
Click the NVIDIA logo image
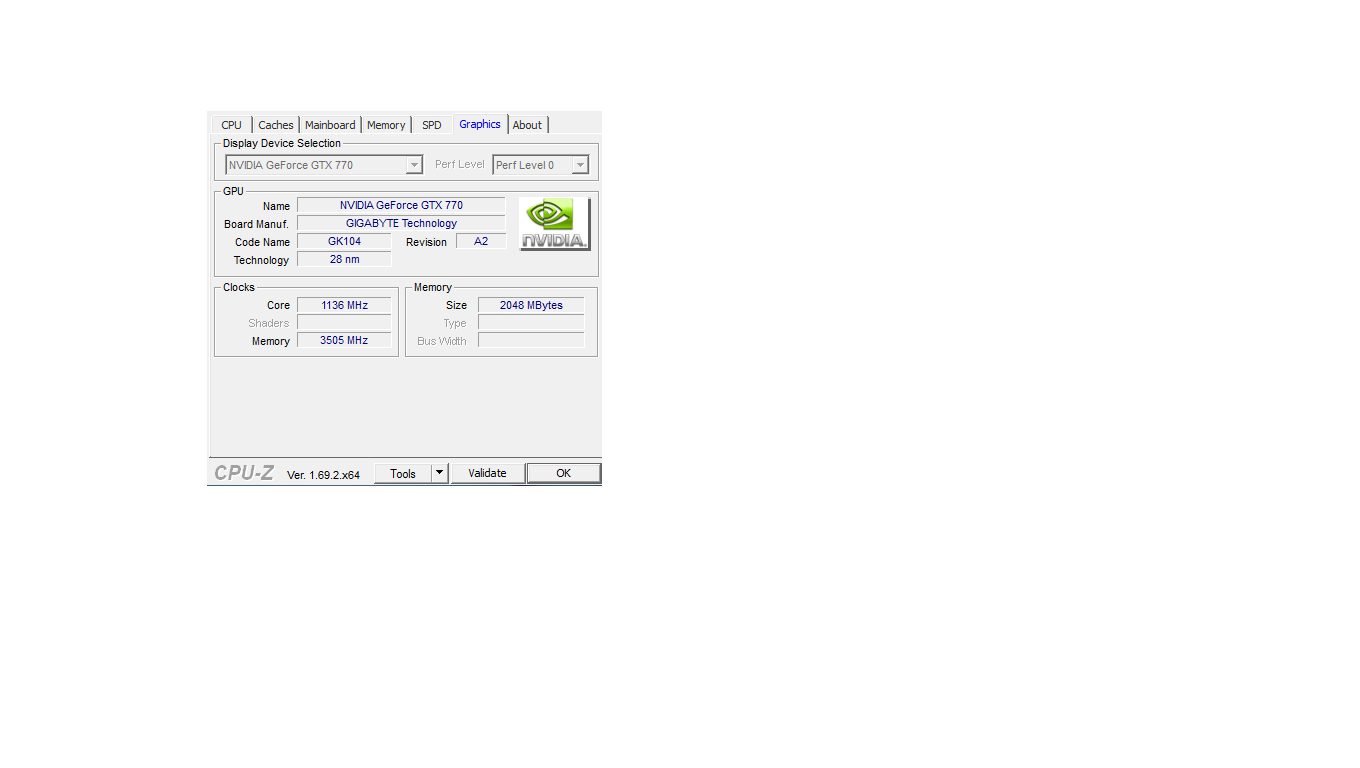coord(555,224)
